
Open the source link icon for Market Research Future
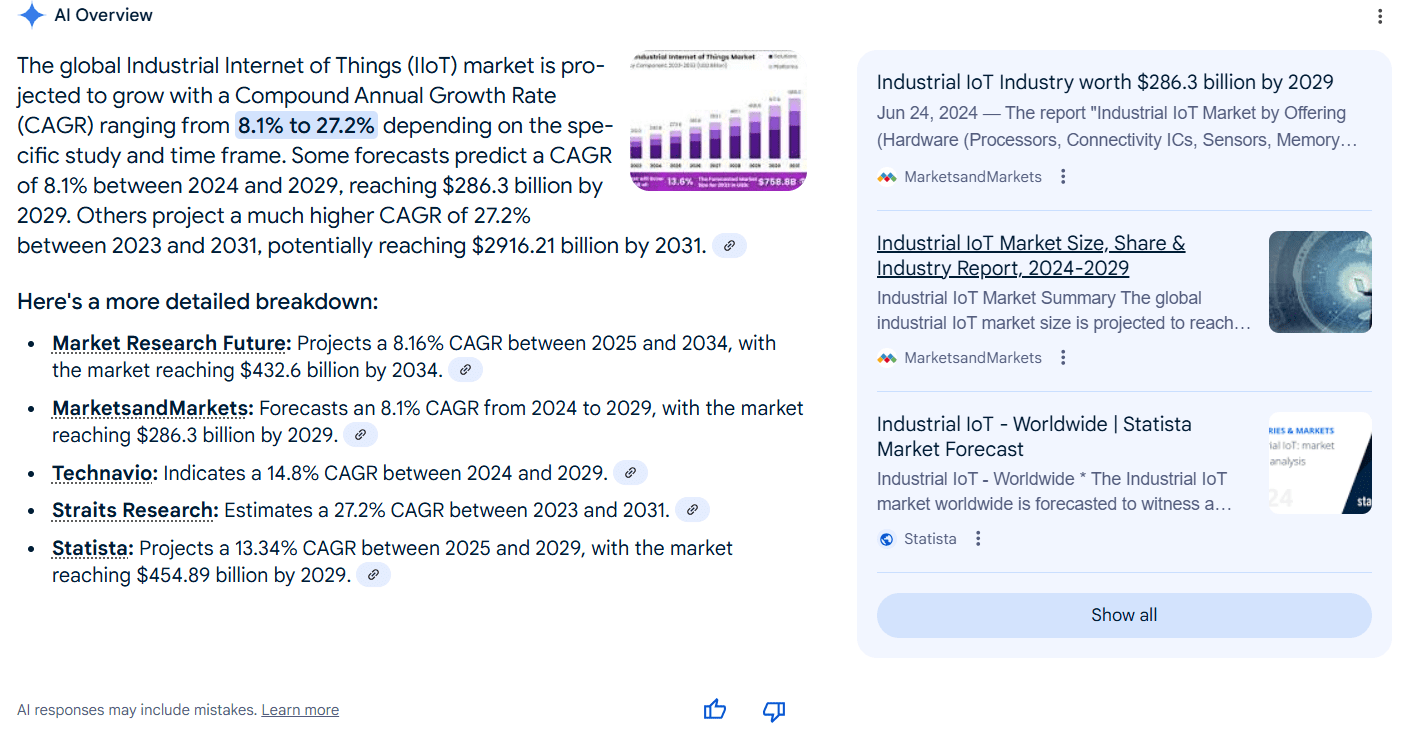pos(464,369)
